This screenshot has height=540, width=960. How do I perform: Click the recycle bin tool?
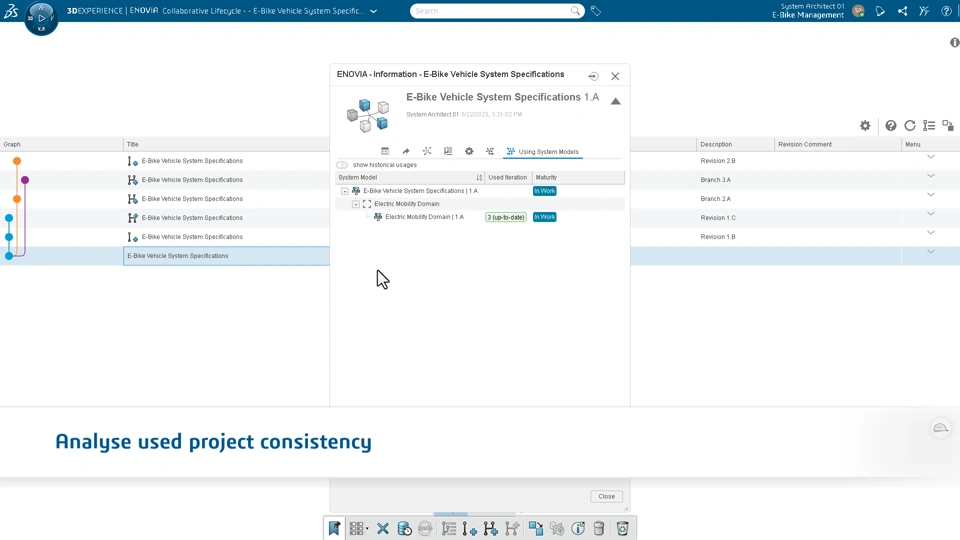pyautogui.click(x=622, y=528)
